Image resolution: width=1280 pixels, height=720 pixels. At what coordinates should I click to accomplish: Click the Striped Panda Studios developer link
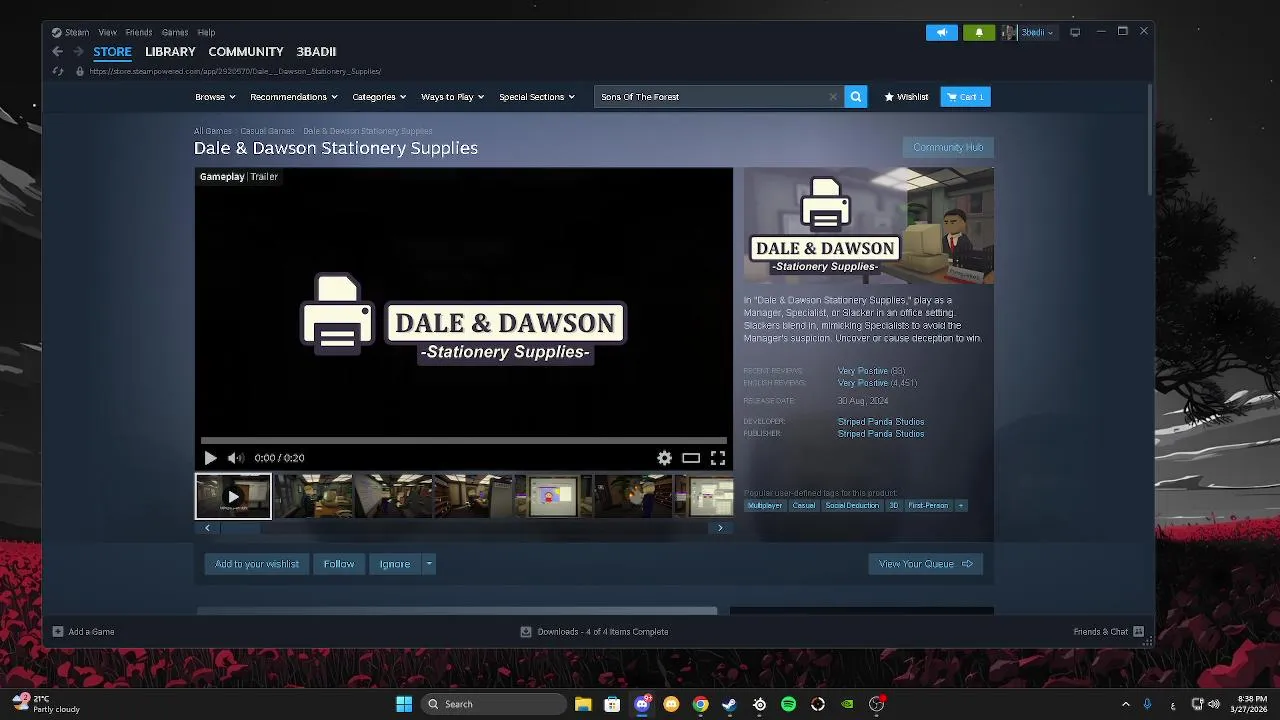pos(881,422)
